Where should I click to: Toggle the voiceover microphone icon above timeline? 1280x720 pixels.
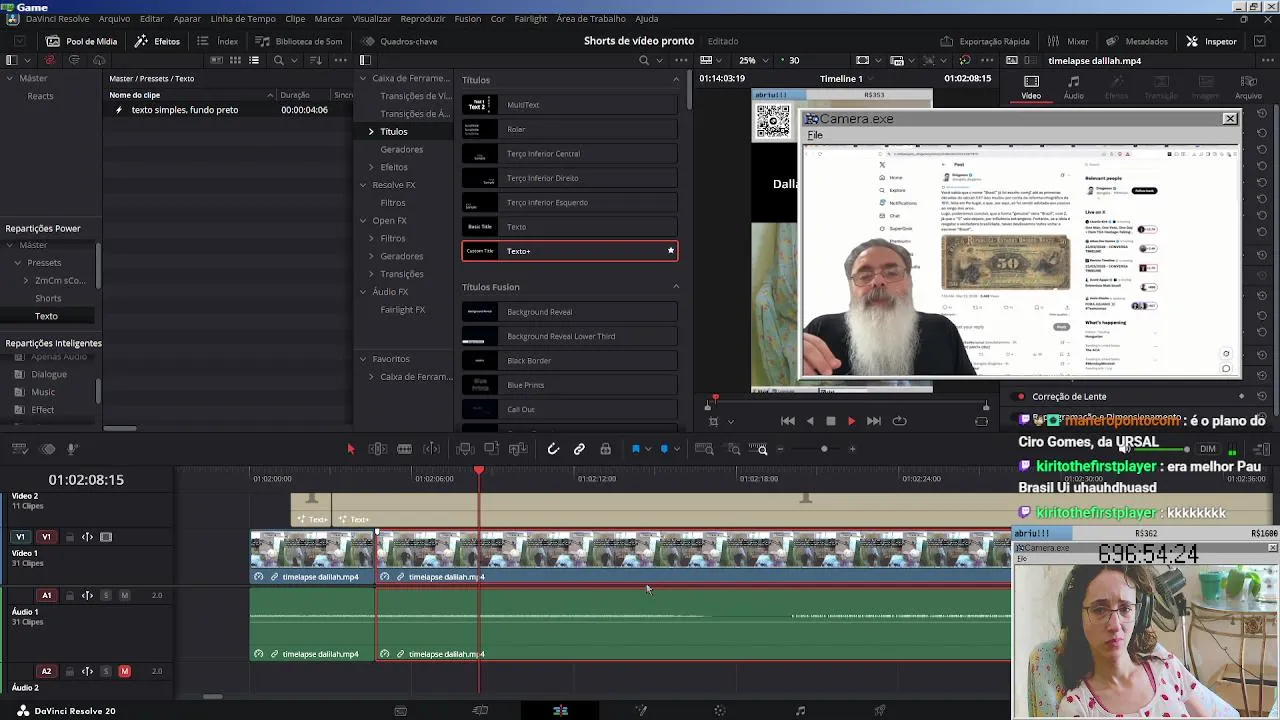72,449
